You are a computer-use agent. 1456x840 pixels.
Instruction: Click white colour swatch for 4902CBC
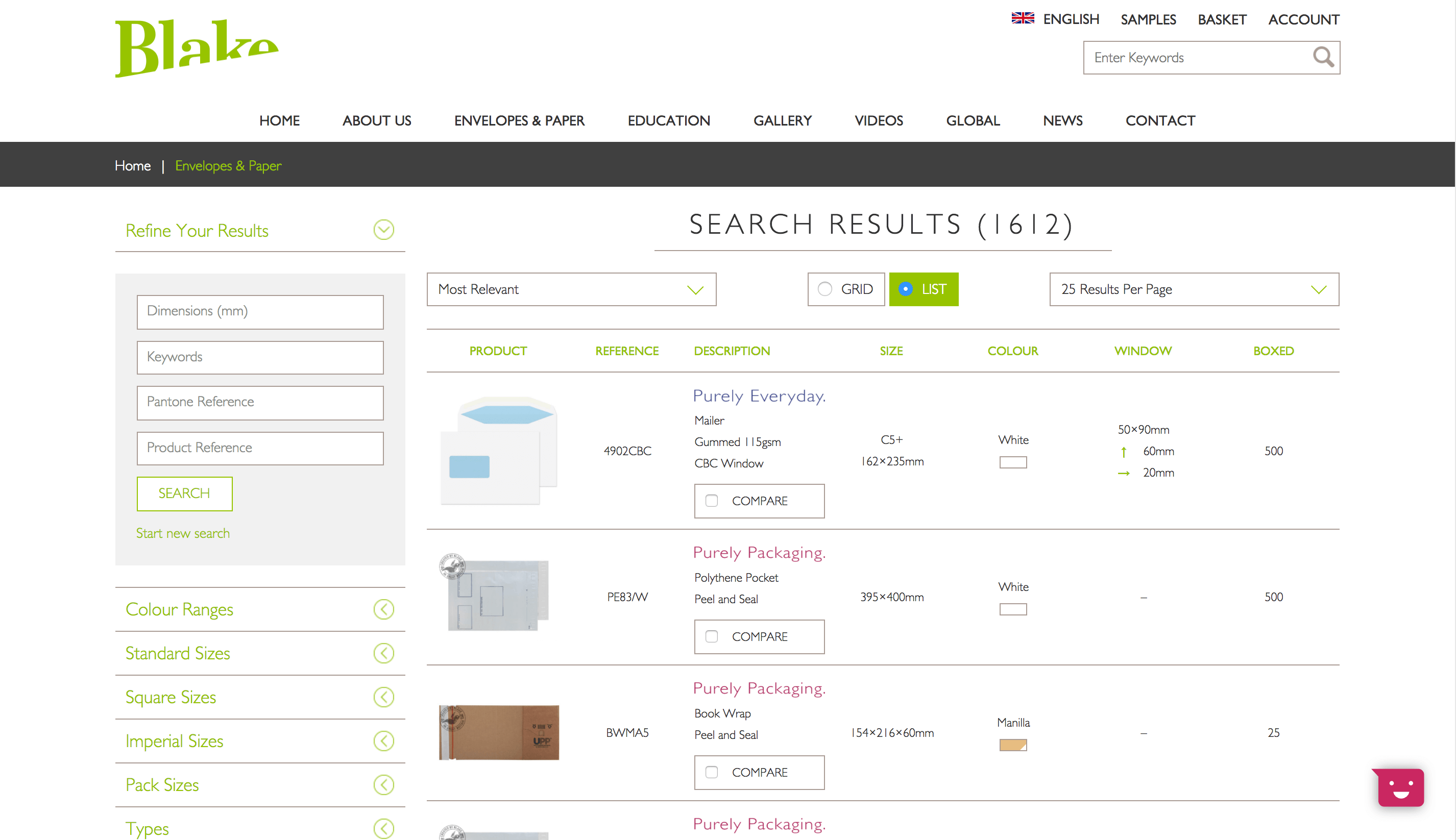1013,462
